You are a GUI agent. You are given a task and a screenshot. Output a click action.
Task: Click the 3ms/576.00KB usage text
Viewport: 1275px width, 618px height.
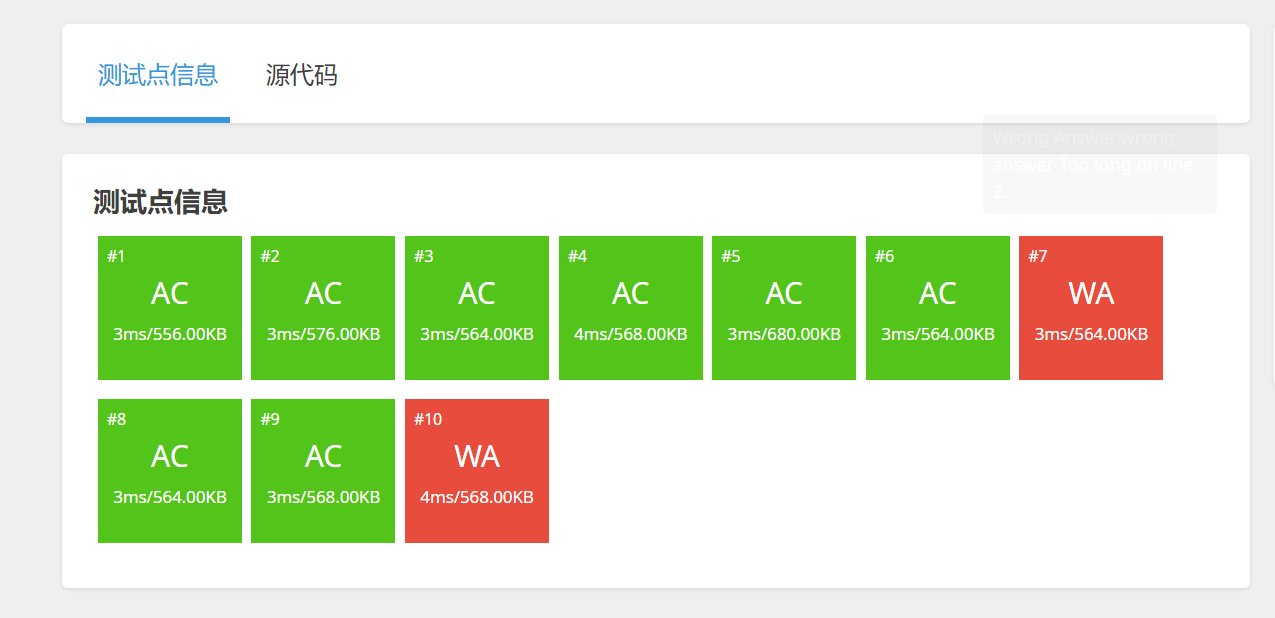[x=323, y=334]
